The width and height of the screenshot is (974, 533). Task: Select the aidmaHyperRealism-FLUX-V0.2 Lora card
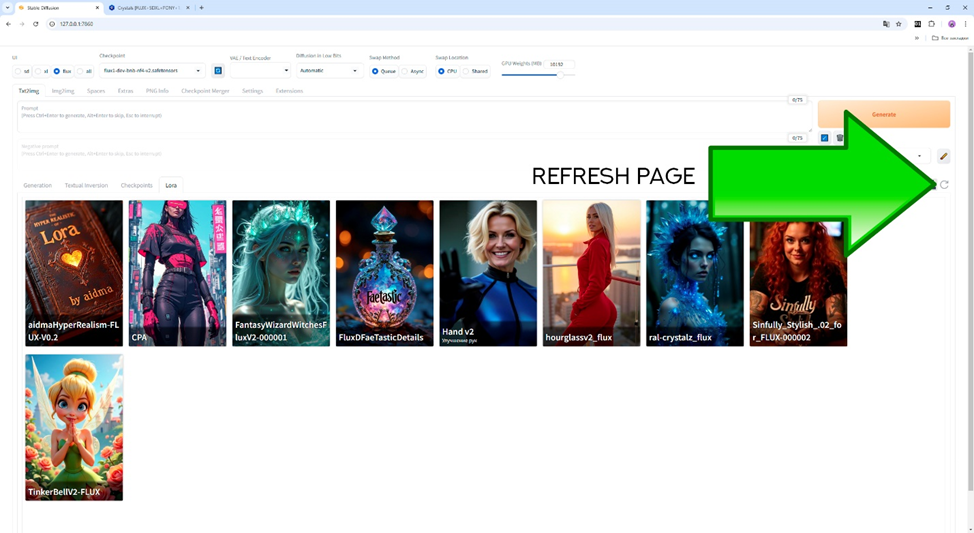pos(74,273)
